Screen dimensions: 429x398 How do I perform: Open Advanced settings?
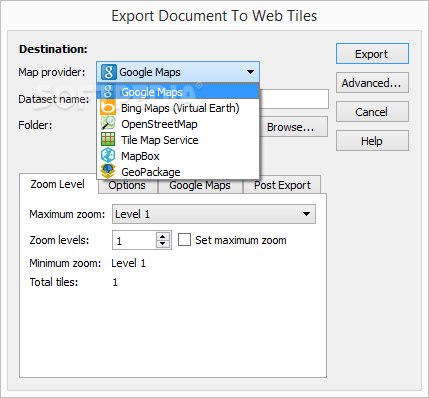tap(372, 83)
